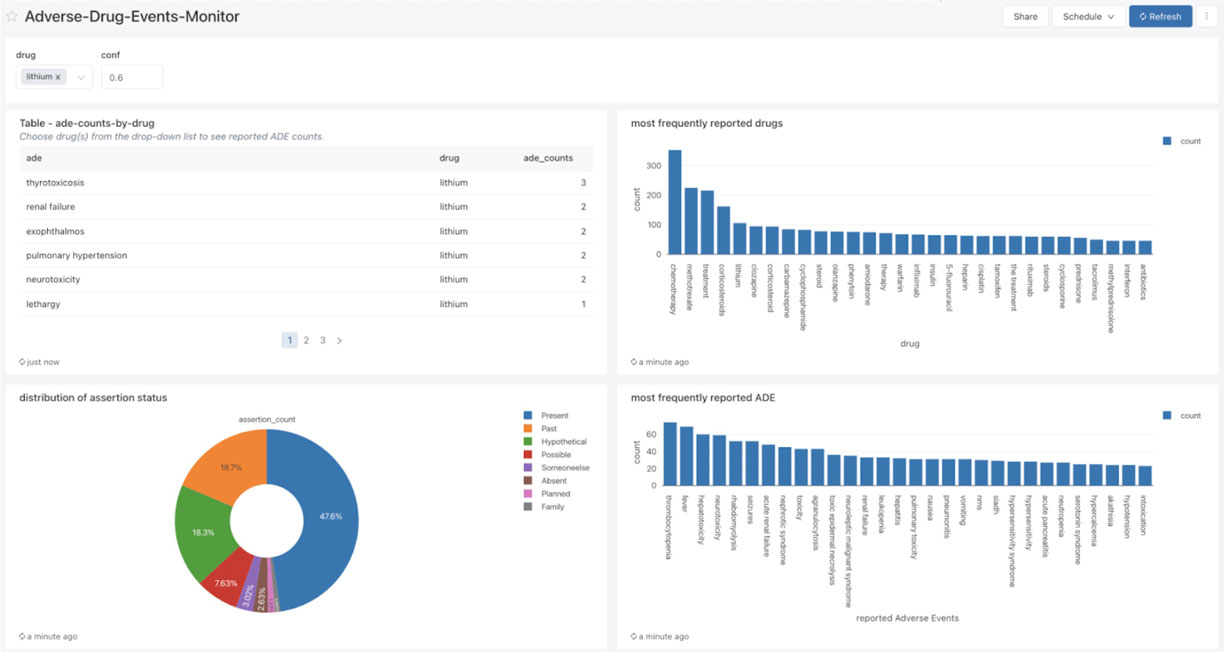Image resolution: width=1224 pixels, height=652 pixels.
Task: Open the Schedule dropdown
Action: (x=1088, y=17)
